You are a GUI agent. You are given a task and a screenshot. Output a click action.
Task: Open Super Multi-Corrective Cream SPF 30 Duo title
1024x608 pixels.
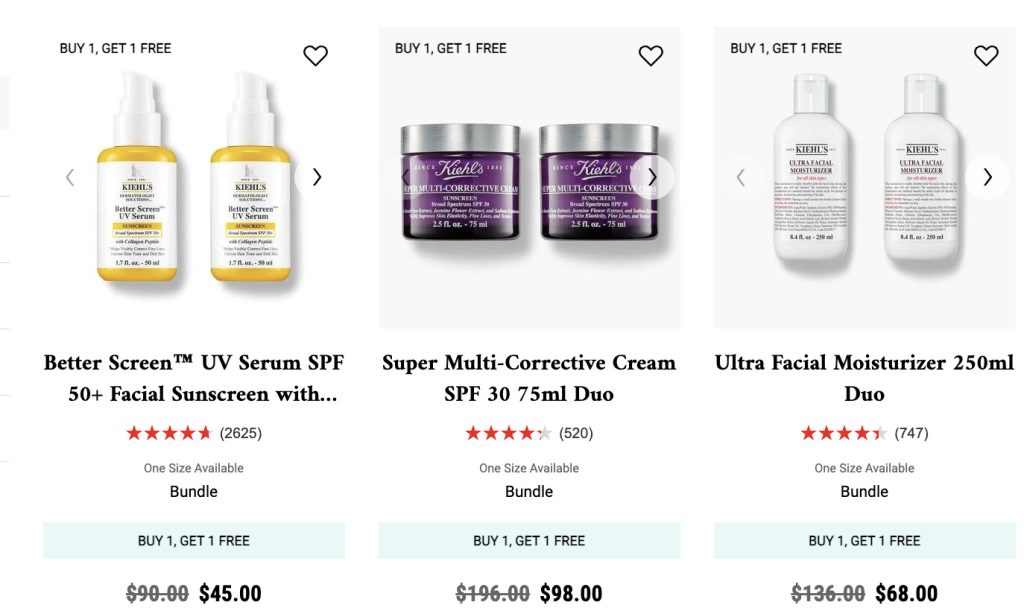click(529, 378)
